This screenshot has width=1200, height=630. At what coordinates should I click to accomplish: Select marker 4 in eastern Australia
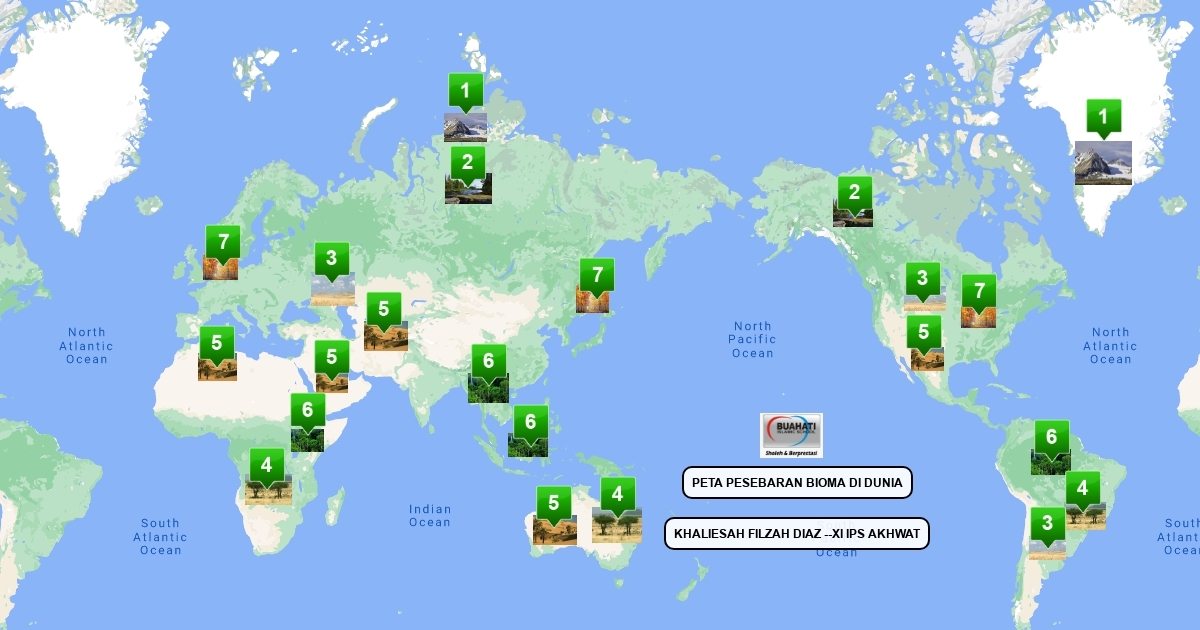pos(617,494)
